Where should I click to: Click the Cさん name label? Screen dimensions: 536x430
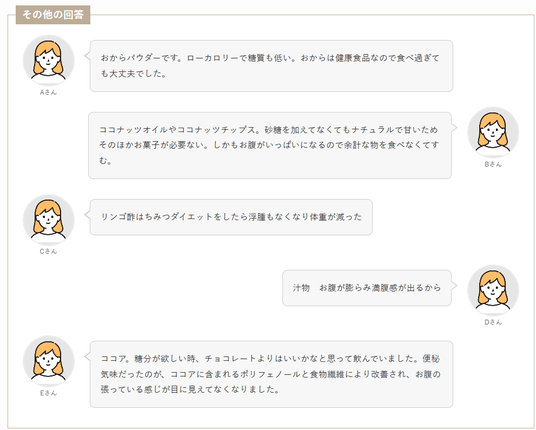[49, 251]
